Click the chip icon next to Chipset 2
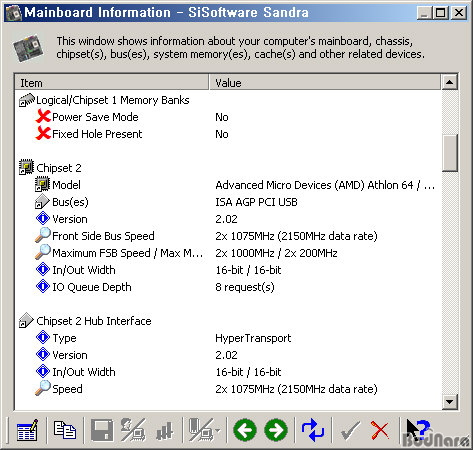 point(26,167)
